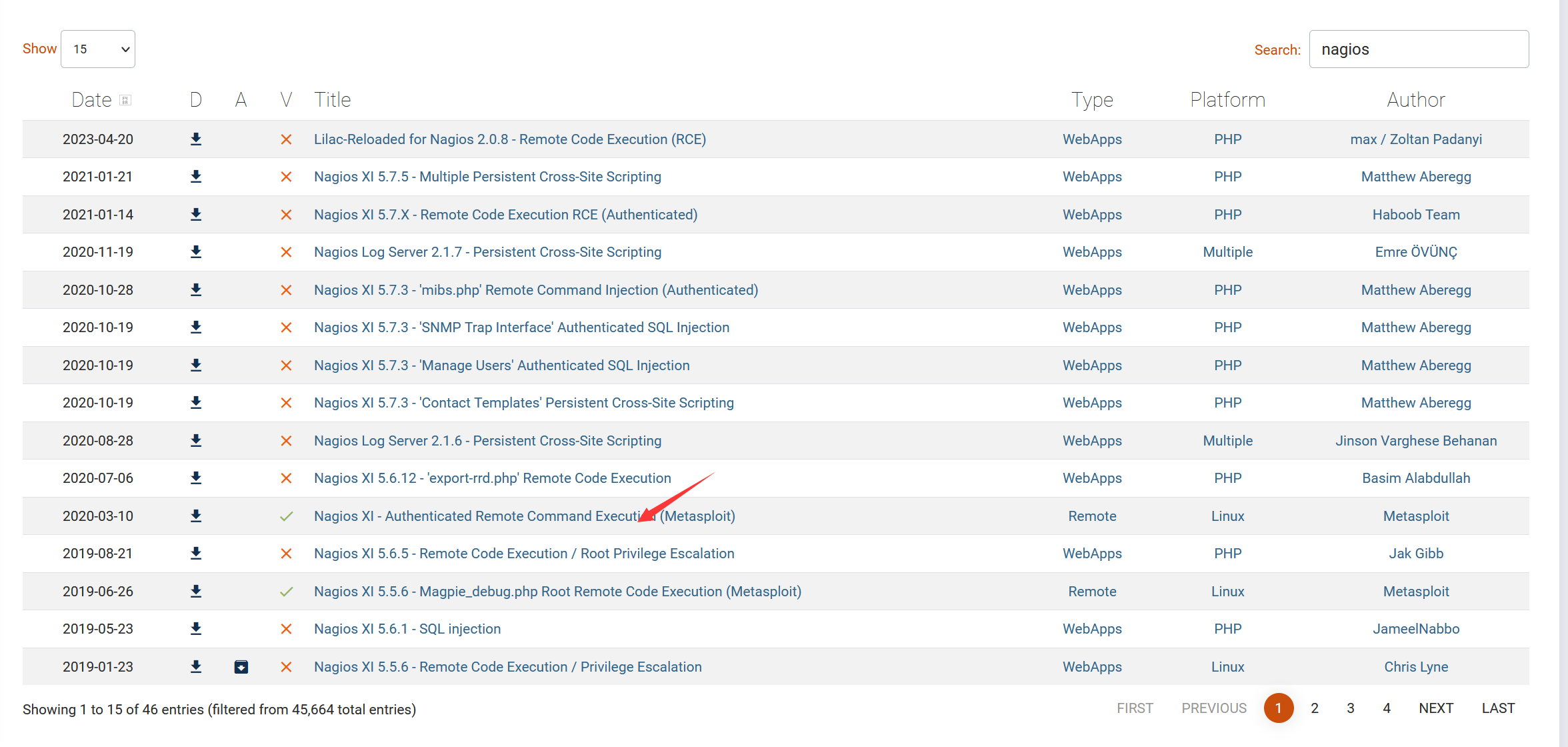Open the Show entries count dropdown

98,49
